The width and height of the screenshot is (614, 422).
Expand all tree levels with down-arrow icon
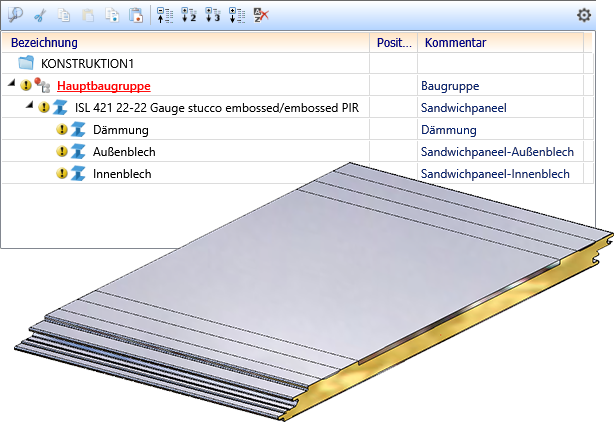237,15
